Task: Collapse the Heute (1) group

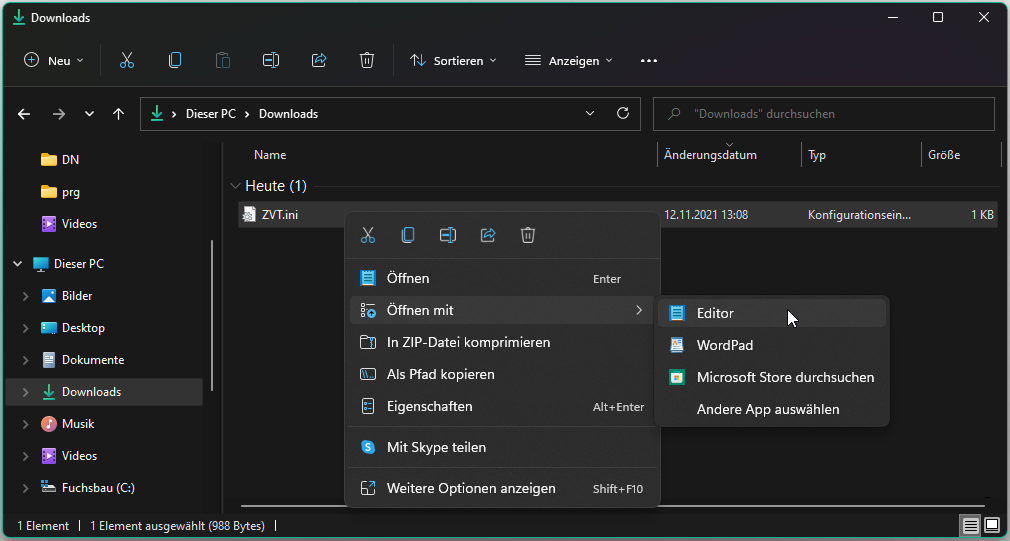Action: tap(235, 186)
